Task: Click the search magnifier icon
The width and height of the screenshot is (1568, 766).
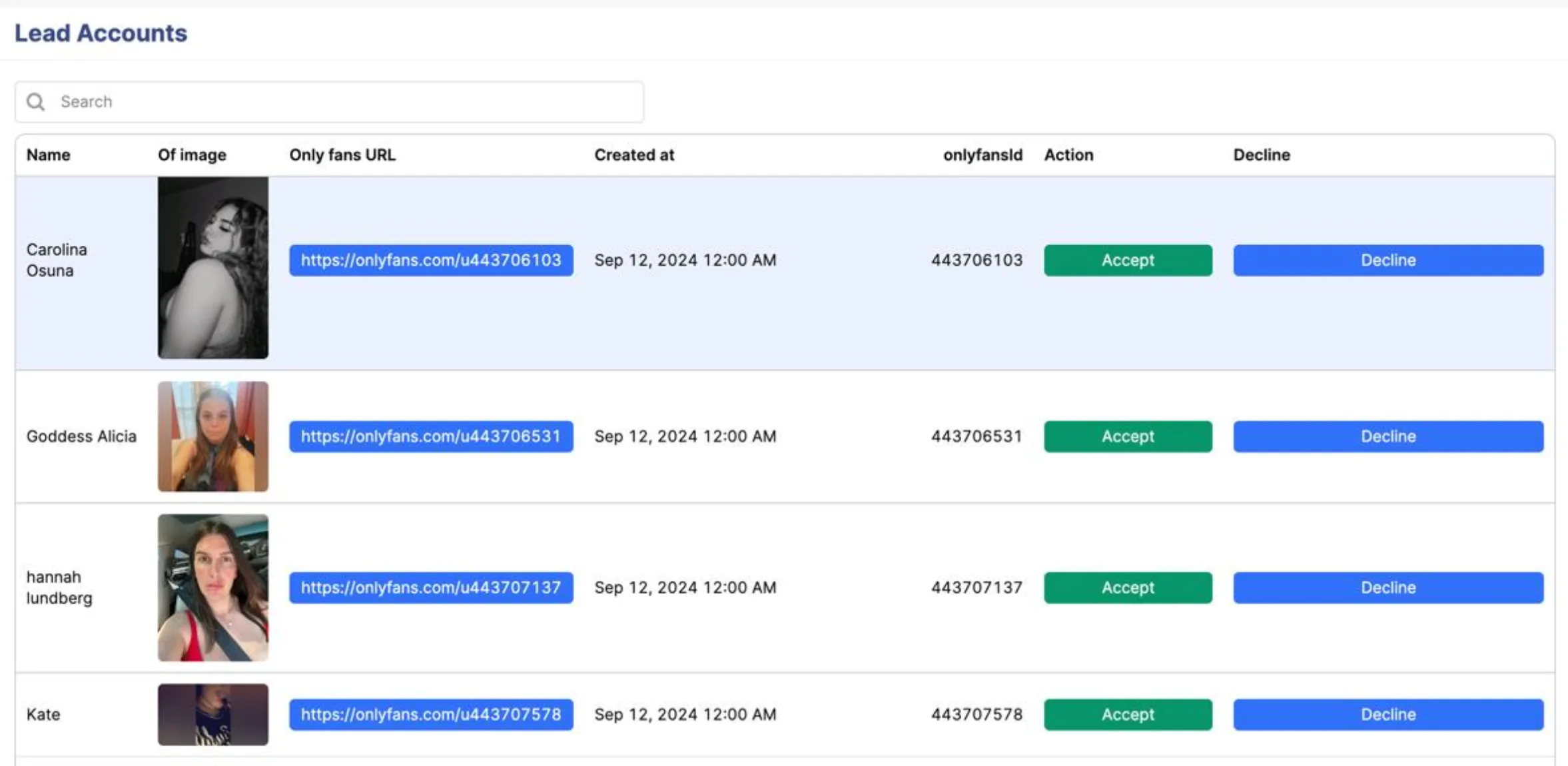Action: click(x=35, y=102)
